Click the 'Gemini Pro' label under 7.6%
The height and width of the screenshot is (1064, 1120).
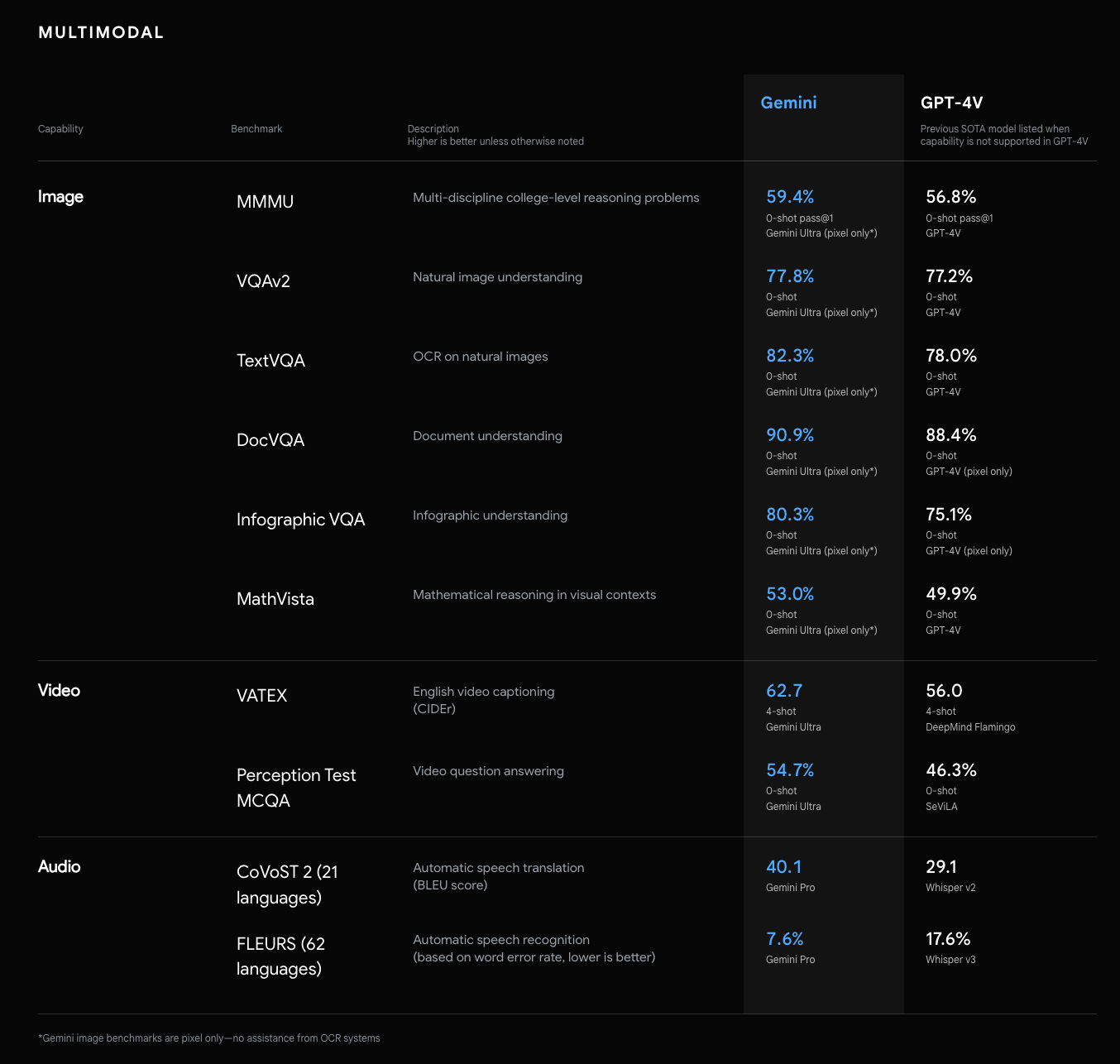click(790, 960)
